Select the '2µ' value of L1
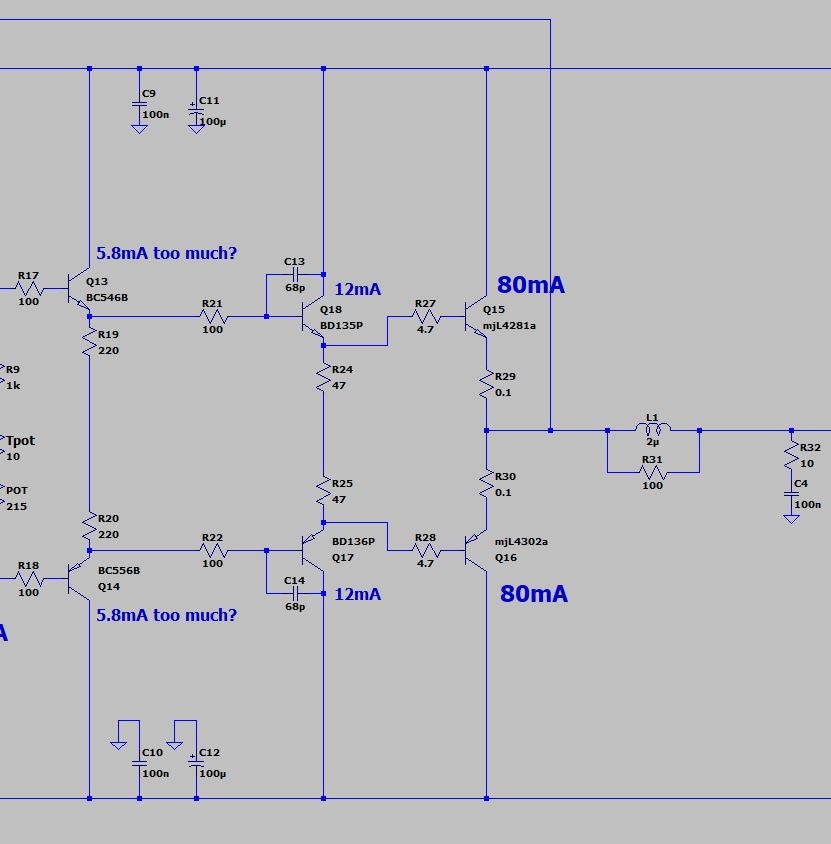Screen dimensions: 831x844 [653, 442]
